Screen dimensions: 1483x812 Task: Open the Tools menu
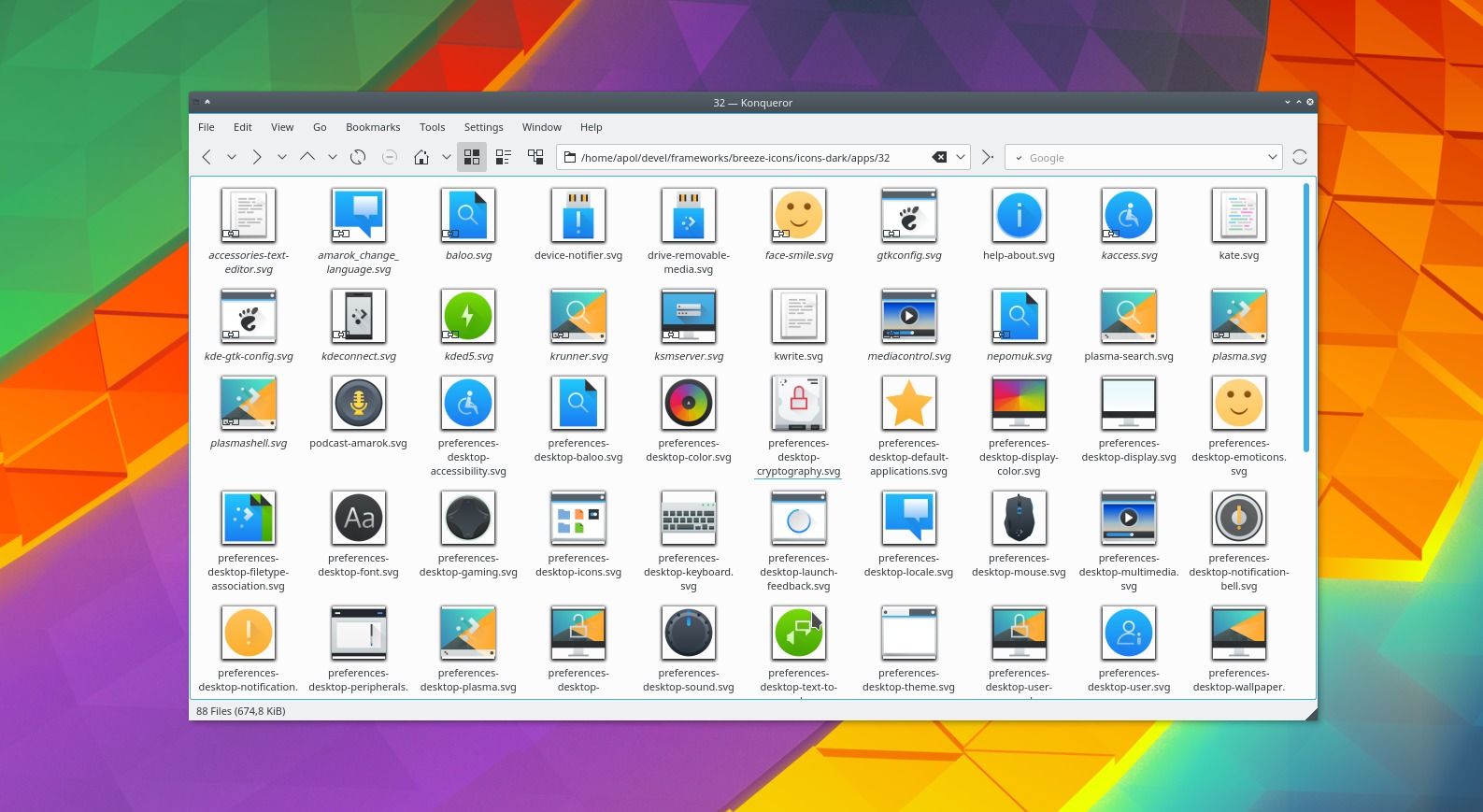[432, 127]
